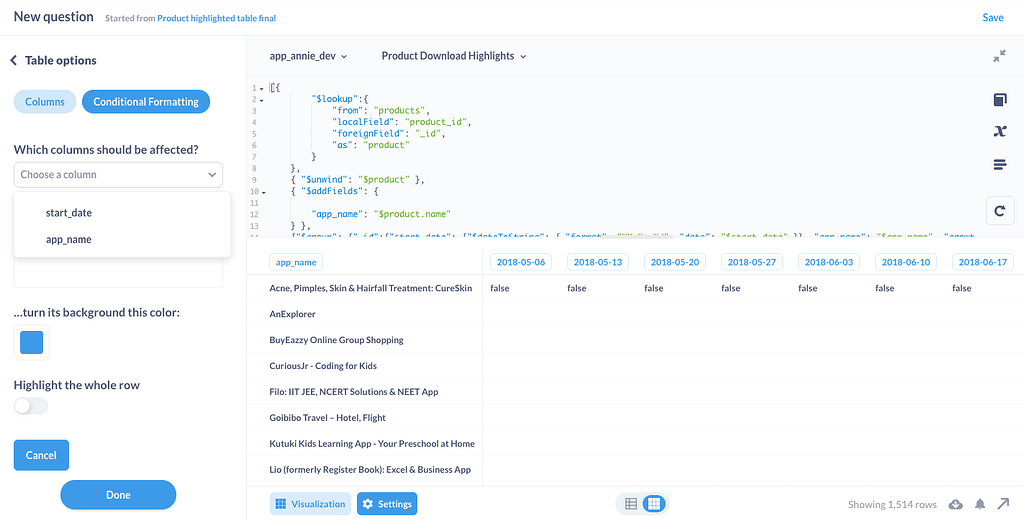Download the full results cloud icon
This screenshot has width=1024, height=521.
tap(955, 504)
